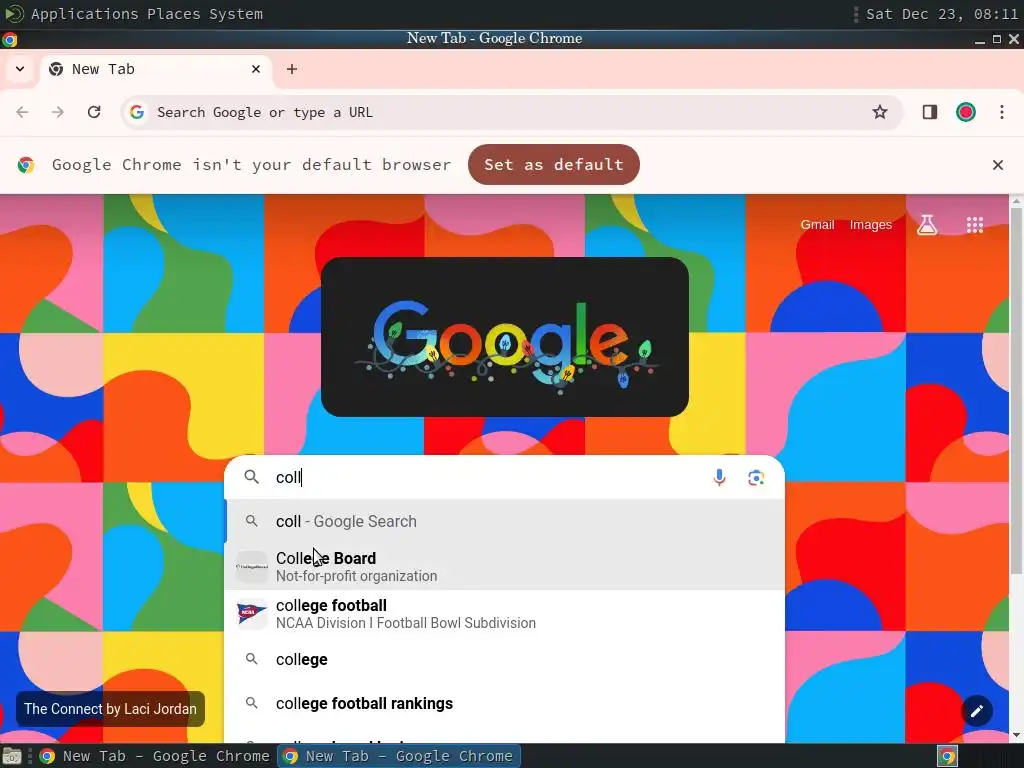Image resolution: width=1024 pixels, height=768 pixels.
Task: Click Chrome icon in bottom tray
Action: (948, 756)
